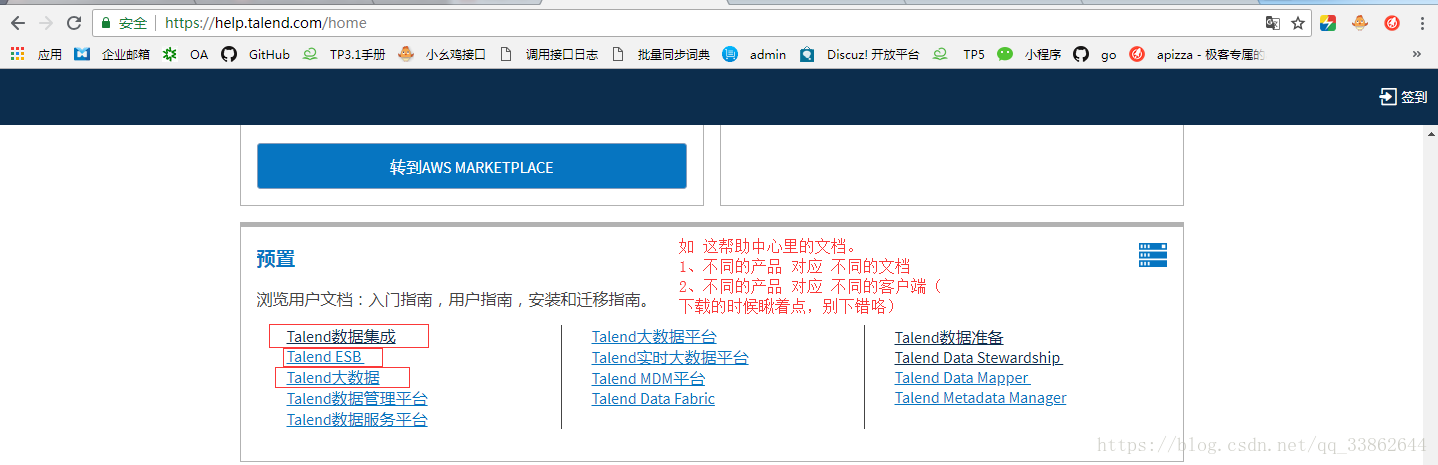1438x465 pixels.
Task: Click the 预置 heading
Action: 275,259
